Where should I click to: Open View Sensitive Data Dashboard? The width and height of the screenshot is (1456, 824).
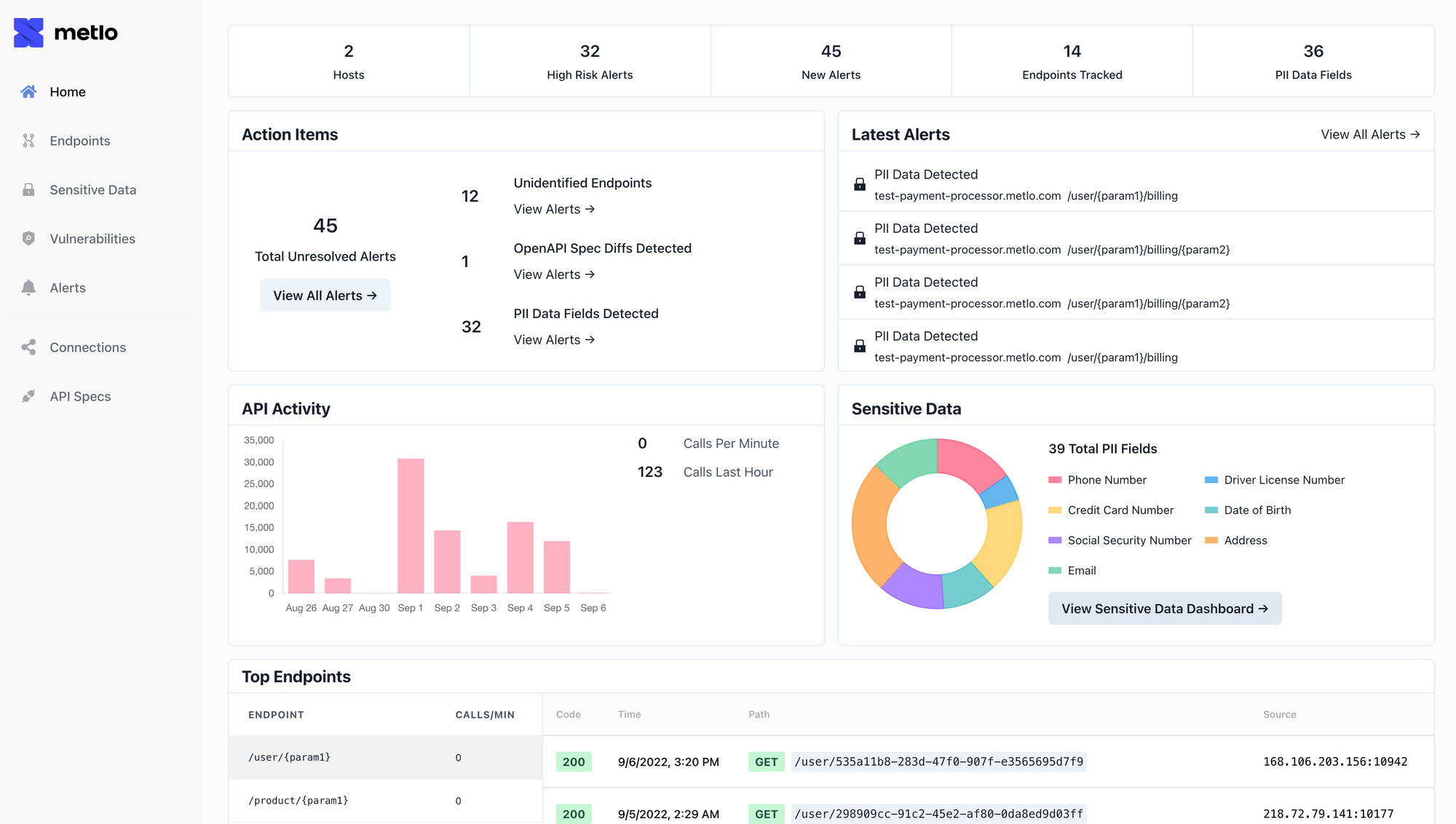[1164, 609]
